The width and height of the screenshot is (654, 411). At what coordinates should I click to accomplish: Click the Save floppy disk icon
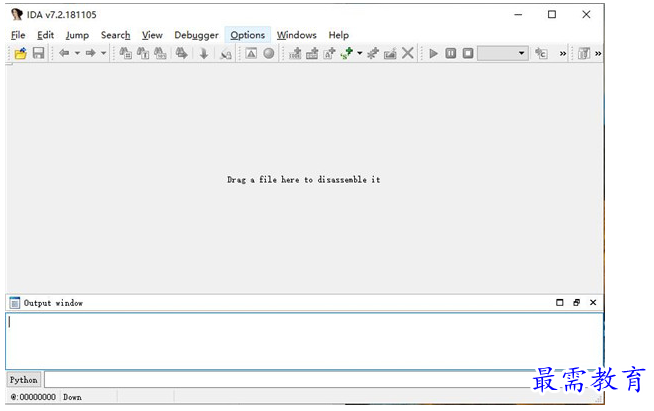tap(38, 53)
